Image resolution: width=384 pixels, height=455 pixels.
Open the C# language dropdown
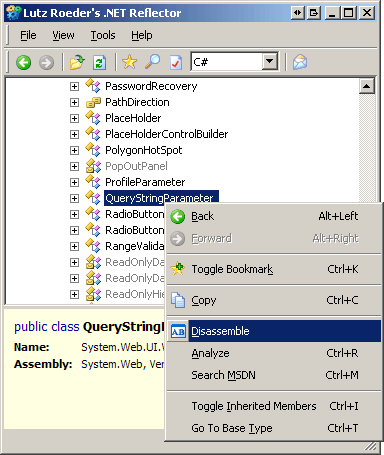click(270, 62)
